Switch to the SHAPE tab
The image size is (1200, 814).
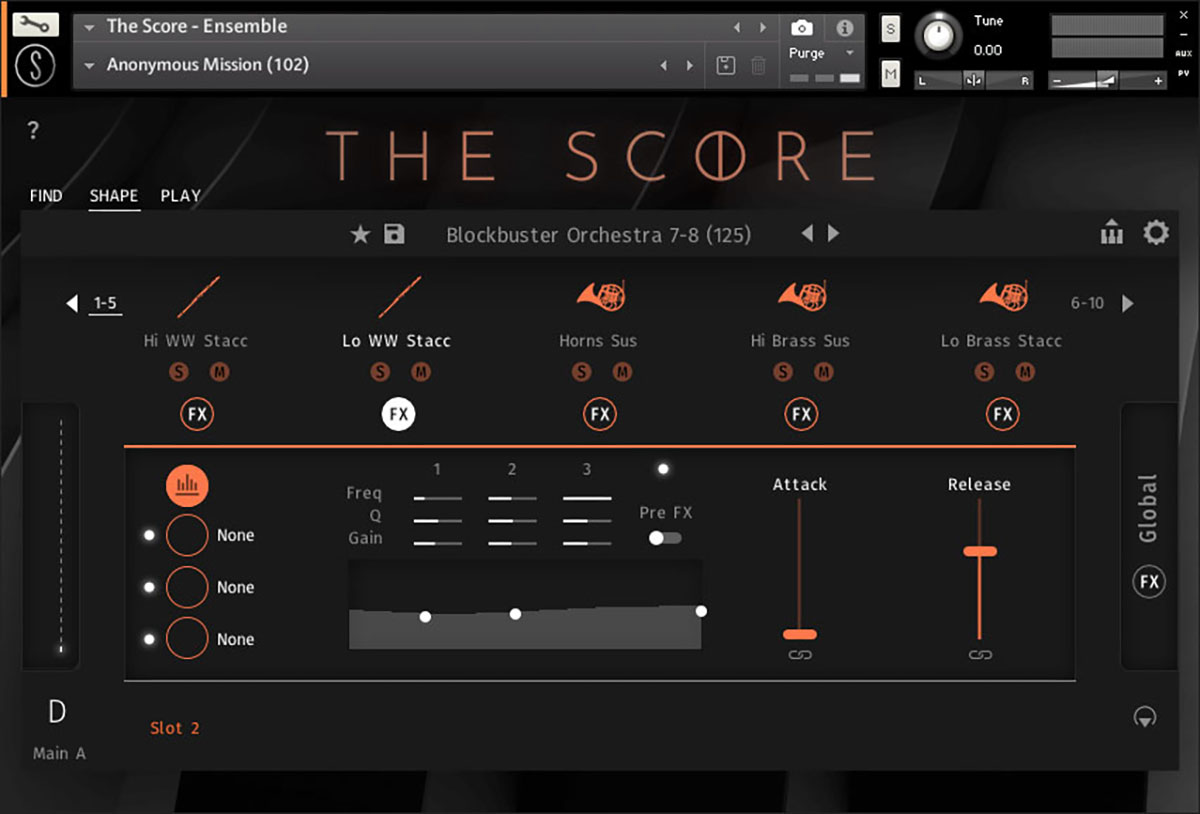[114, 196]
